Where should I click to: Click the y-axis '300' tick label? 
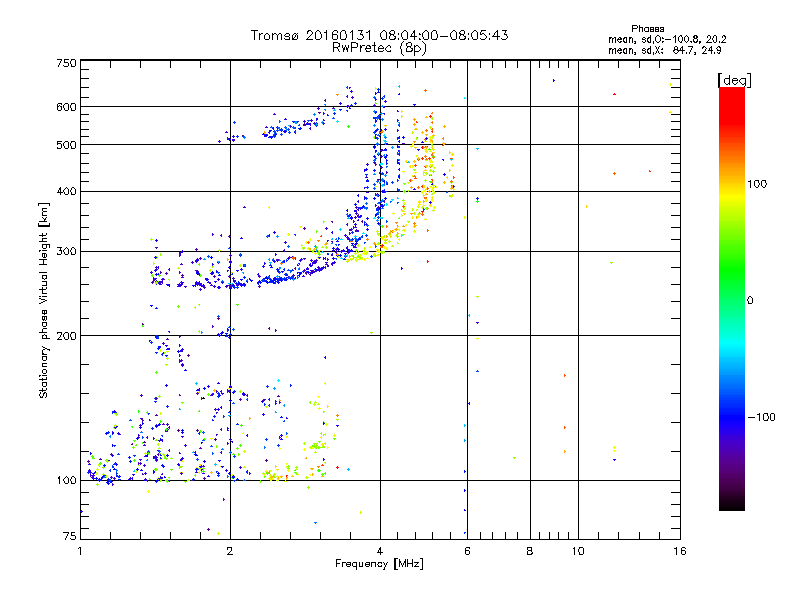click(x=66, y=252)
